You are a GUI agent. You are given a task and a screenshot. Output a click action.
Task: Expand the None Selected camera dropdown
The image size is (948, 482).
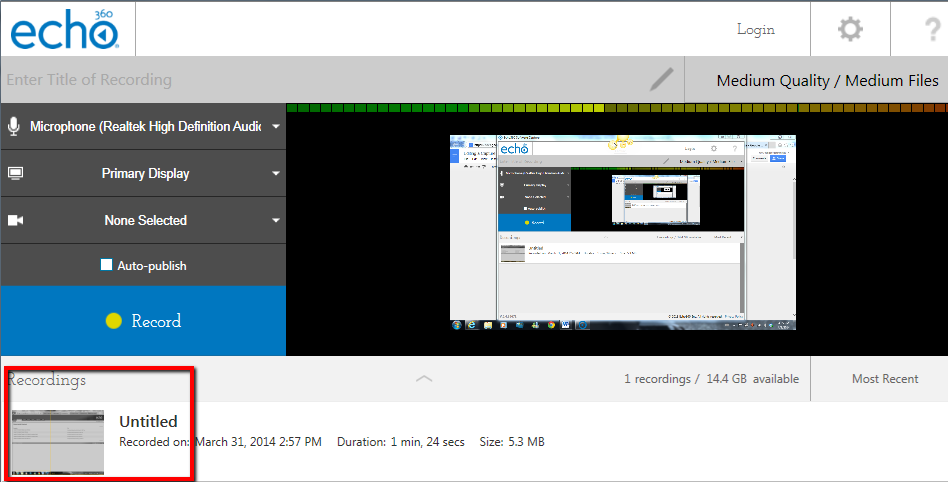tap(276, 220)
